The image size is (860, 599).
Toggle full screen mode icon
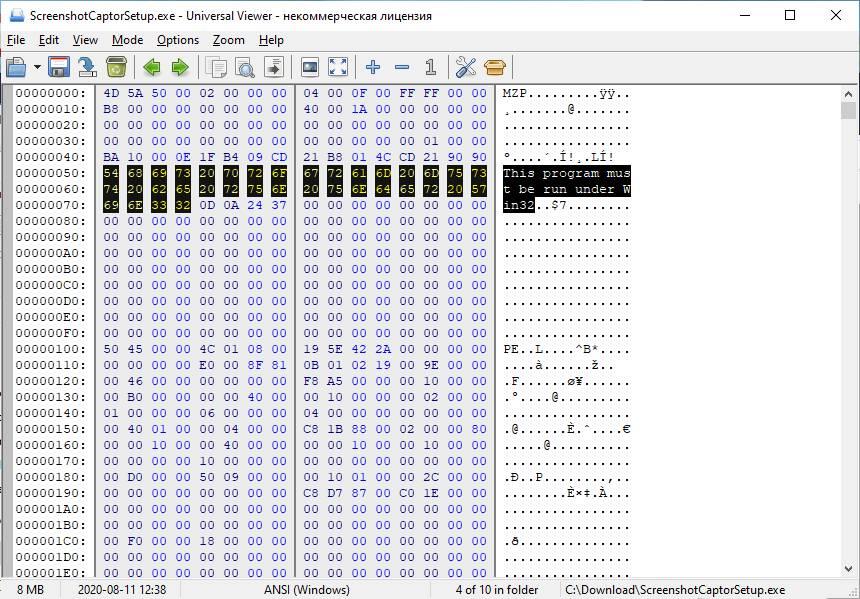338,67
